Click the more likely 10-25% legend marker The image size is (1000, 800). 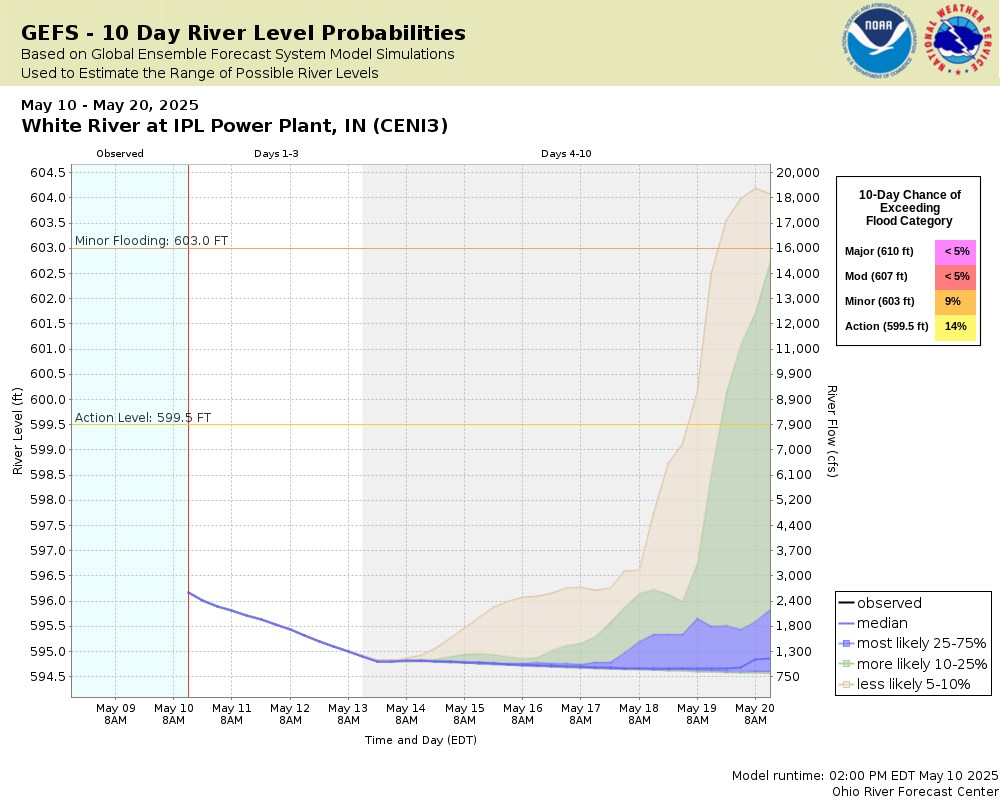846,664
